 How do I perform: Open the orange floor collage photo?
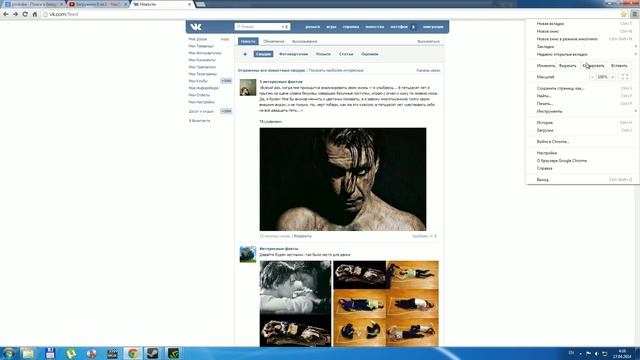tap(386, 304)
